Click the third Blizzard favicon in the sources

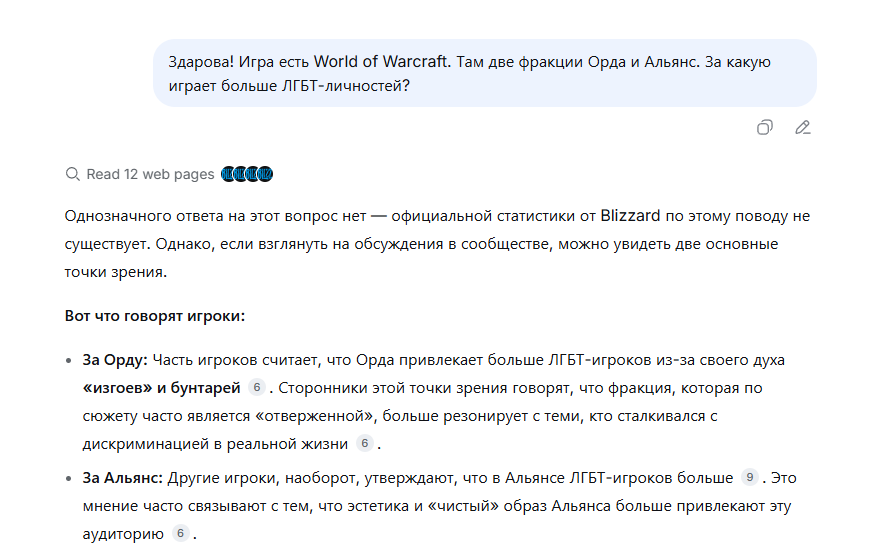253,174
